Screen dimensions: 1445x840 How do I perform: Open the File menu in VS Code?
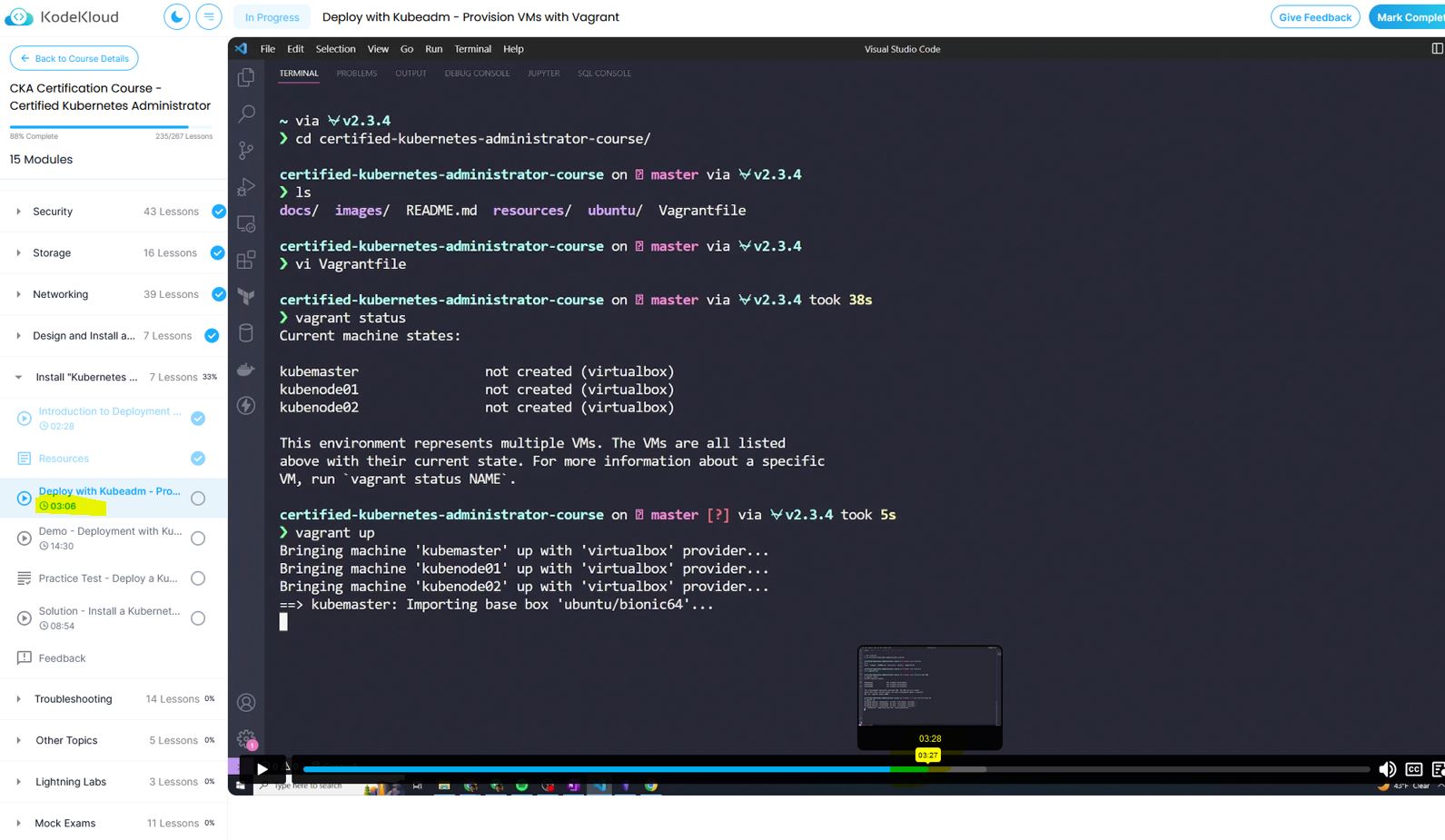point(268,49)
